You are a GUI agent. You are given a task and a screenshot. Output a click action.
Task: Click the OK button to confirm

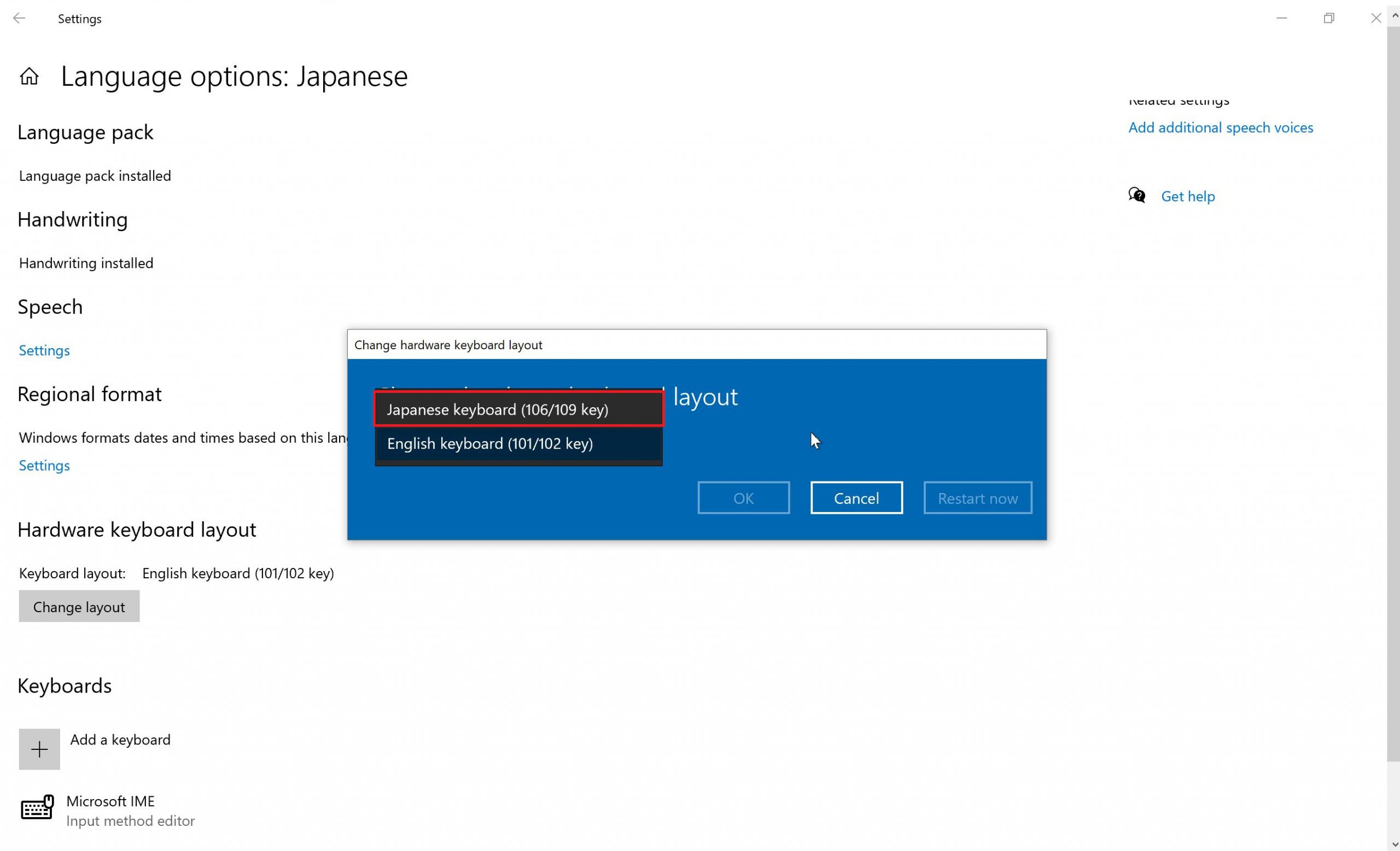[743, 498]
